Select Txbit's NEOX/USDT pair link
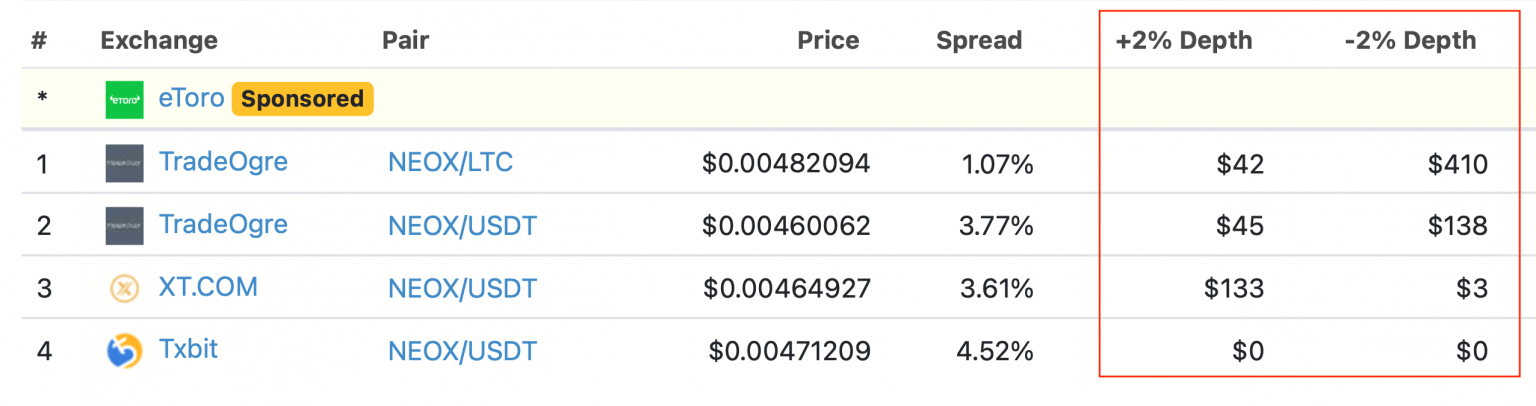Screen dimensions: 1536x406 (462, 351)
